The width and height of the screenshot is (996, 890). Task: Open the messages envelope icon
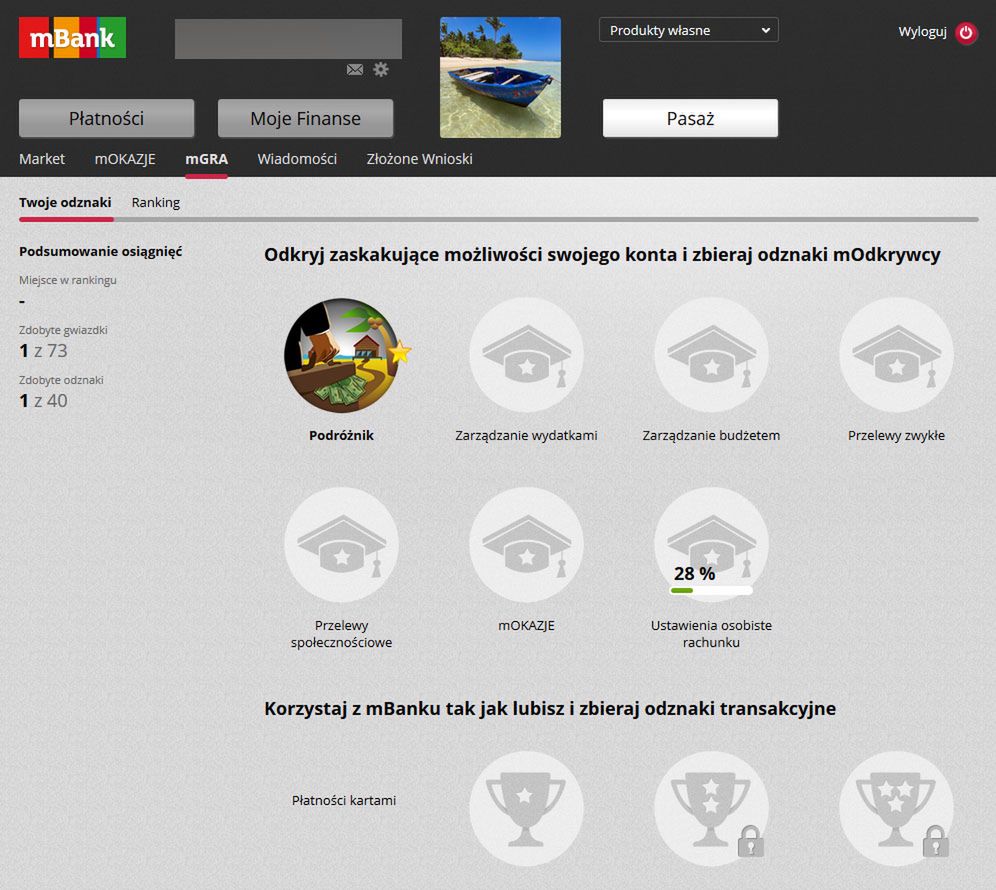point(355,69)
